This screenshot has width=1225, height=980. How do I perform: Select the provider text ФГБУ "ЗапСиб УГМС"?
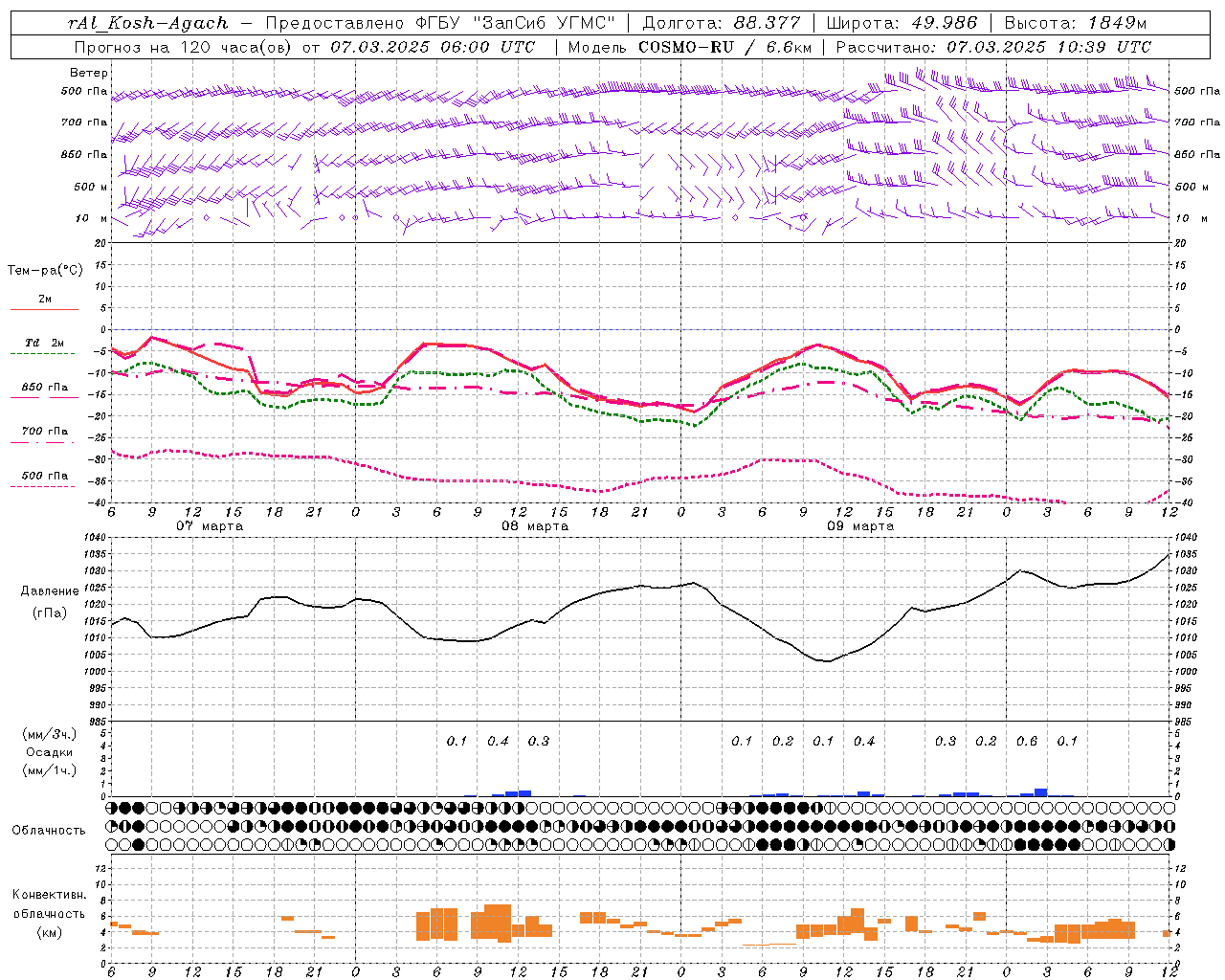(x=515, y=23)
